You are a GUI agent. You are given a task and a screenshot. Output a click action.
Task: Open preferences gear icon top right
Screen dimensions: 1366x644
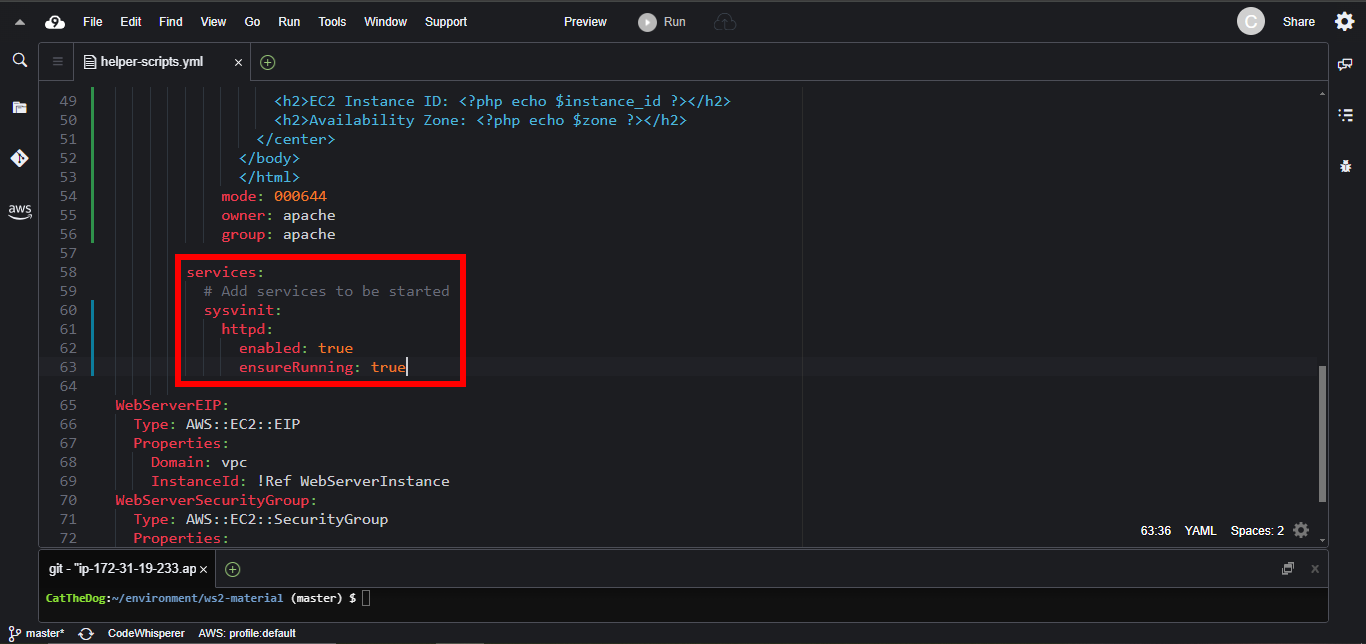1345,22
